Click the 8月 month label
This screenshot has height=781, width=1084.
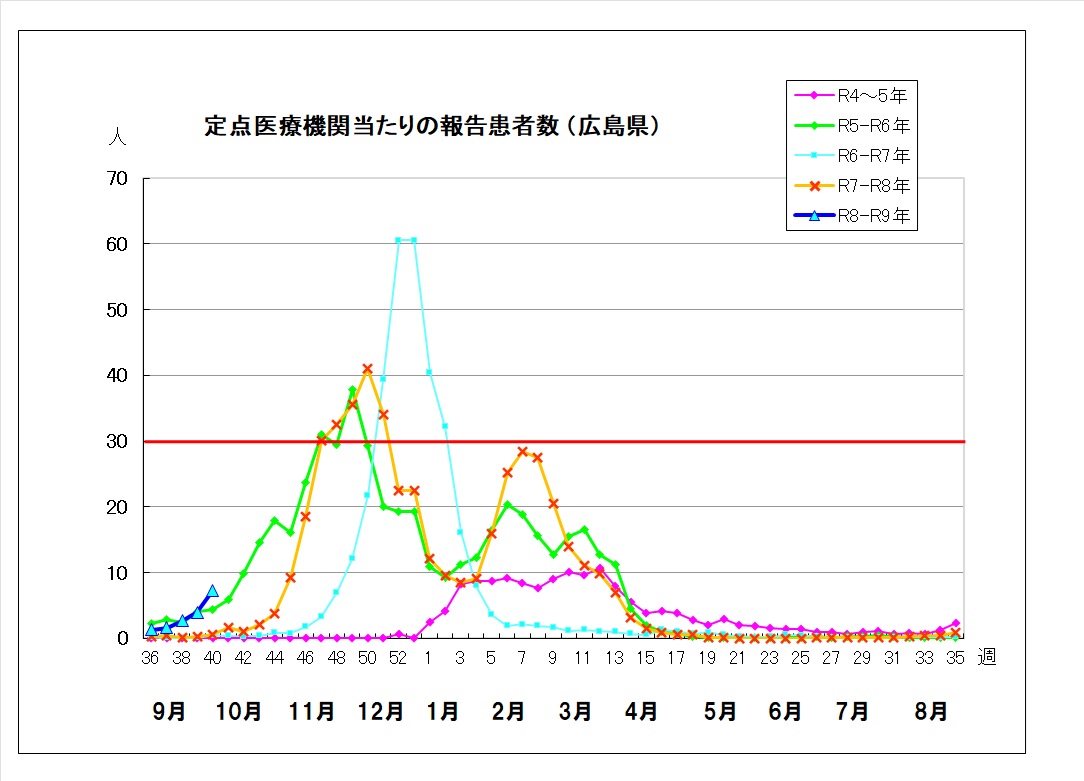[931, 711]
